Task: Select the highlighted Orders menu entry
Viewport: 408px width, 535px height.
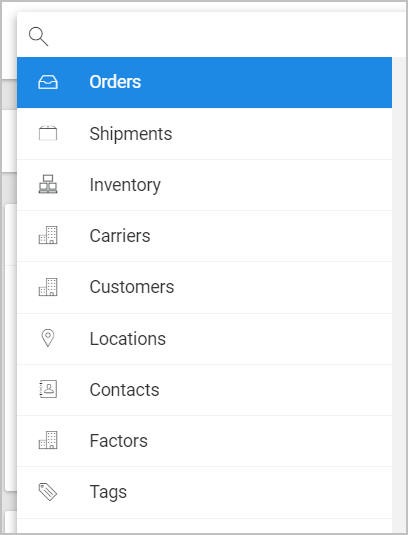Action: [204, 83]
